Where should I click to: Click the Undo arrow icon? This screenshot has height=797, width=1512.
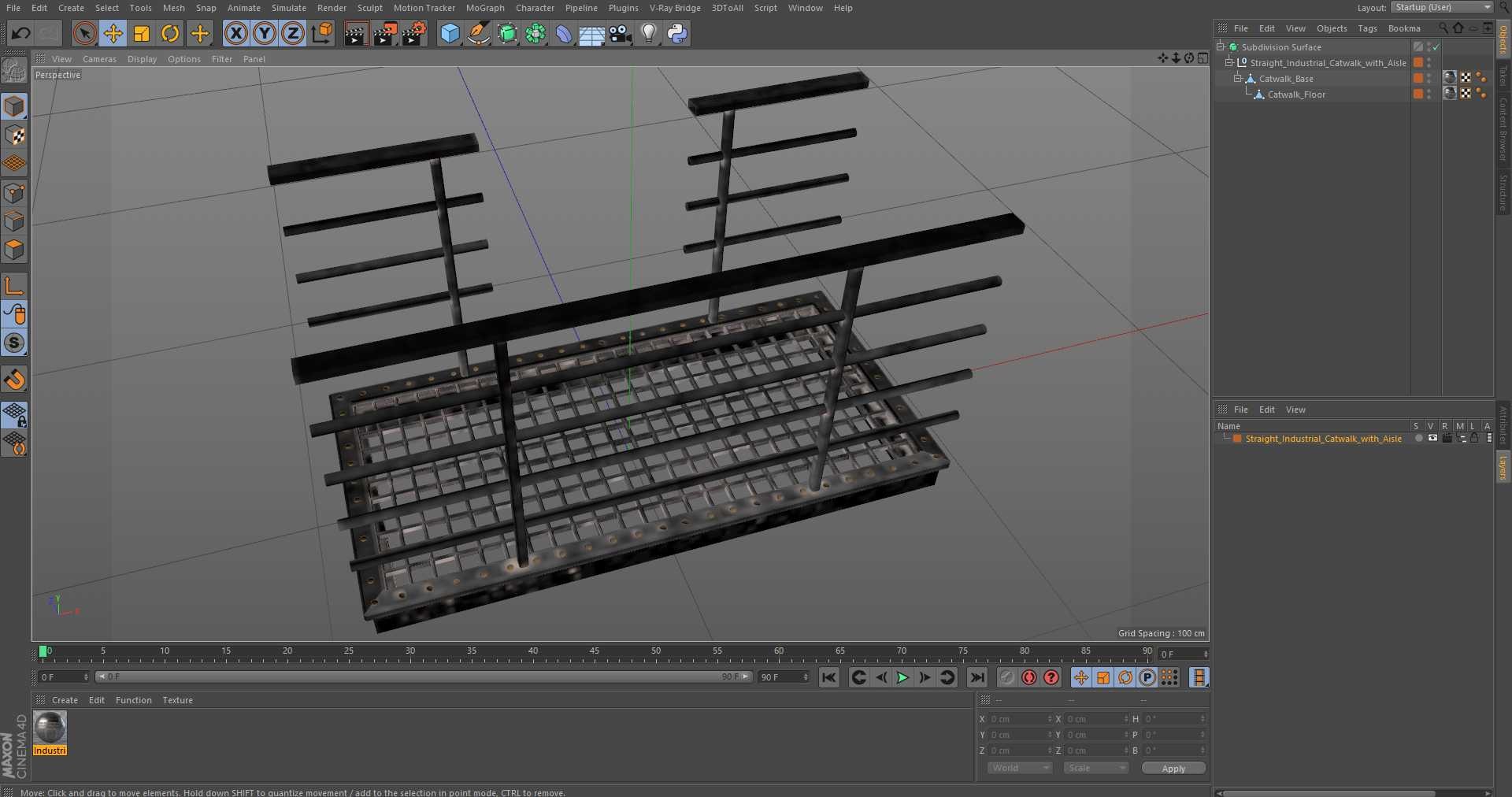[x=21, y=33]
